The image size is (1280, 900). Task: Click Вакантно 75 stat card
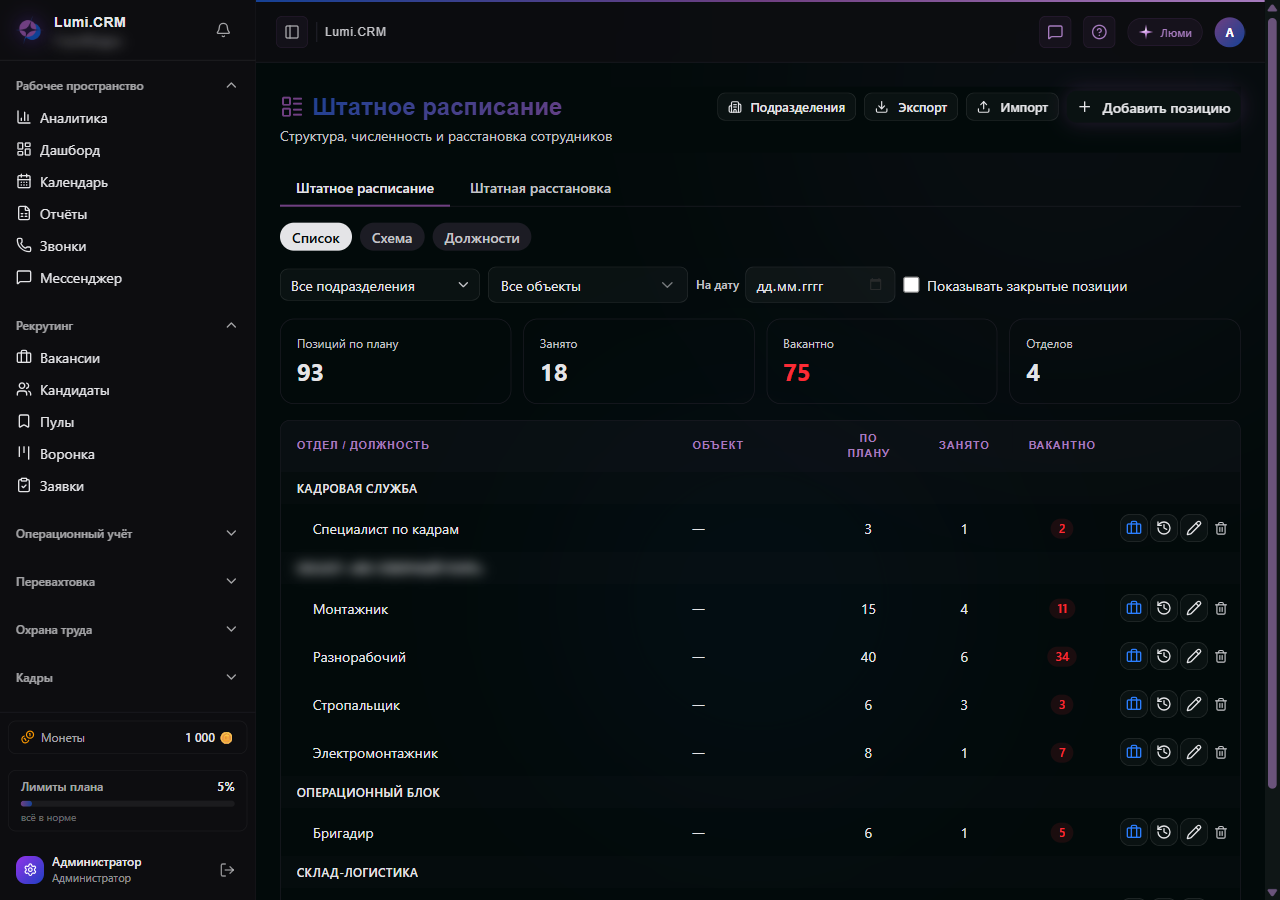pos(882,361)
